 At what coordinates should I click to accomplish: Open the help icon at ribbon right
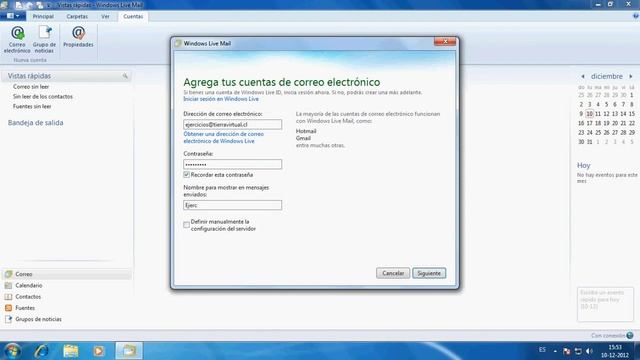[x=636, y=16]
